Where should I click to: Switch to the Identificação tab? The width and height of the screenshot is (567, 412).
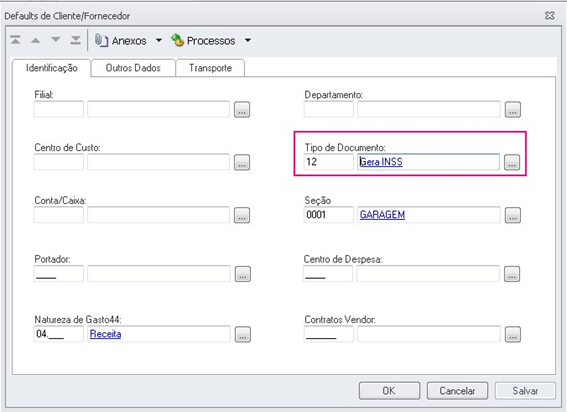pos(51,68)
